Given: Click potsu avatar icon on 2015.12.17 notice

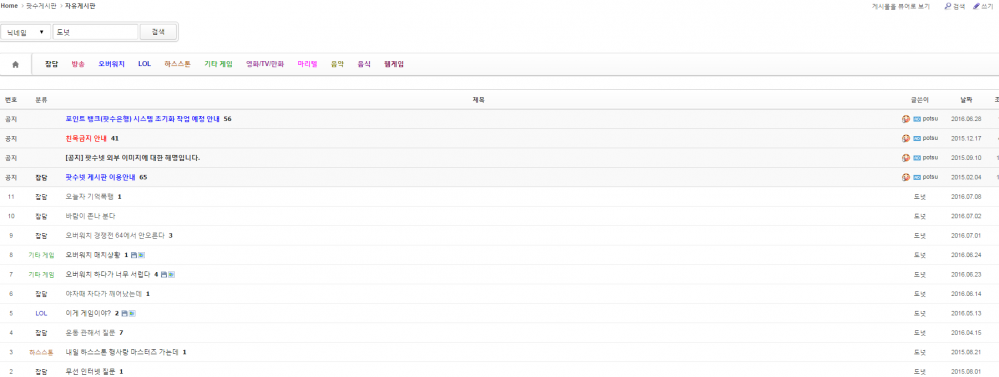Looking at the screenshot, I should tap(906, 138).
